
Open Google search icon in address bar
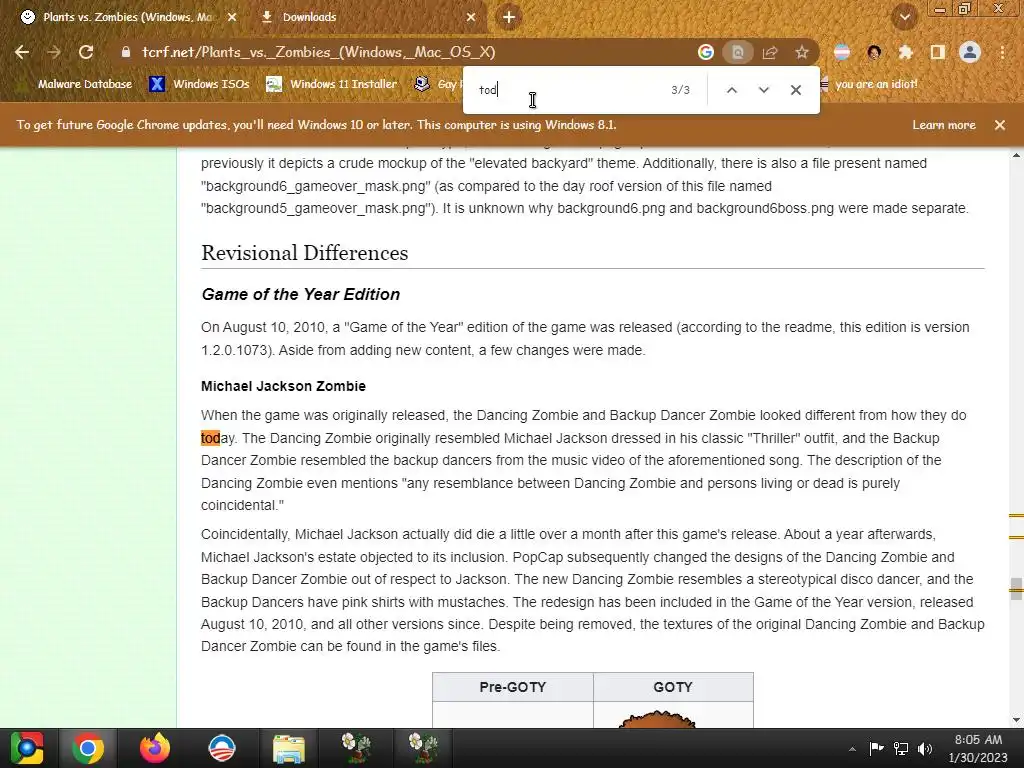pyautogui.click(x=705, y=52)
